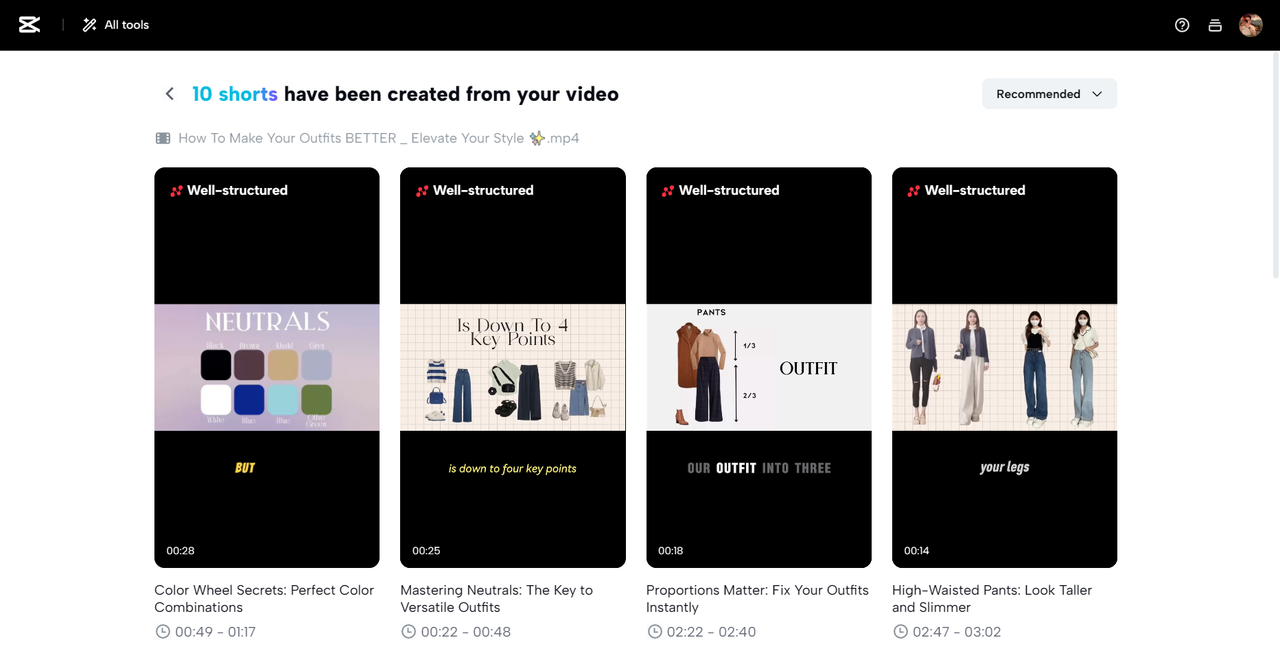Screen dimensions: 1280x664
Task: Open the All tools menu
Action: (116, 25)
